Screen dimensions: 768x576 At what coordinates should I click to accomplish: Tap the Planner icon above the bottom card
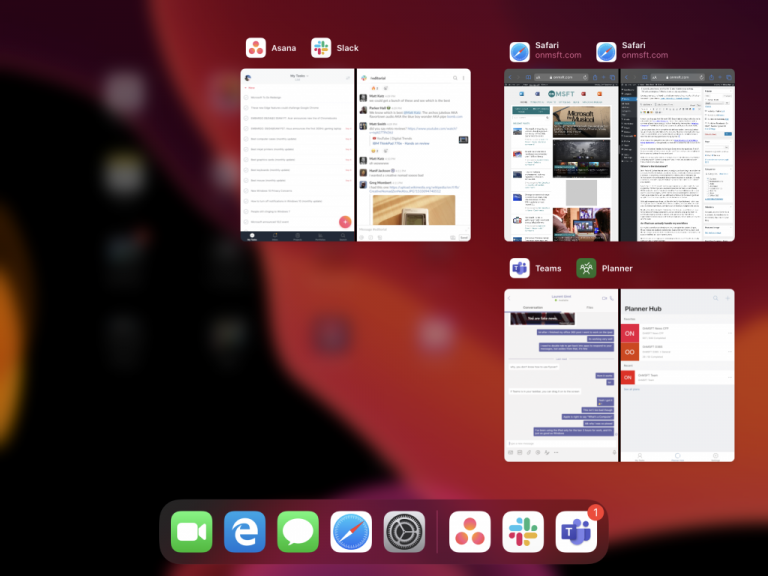586,268
